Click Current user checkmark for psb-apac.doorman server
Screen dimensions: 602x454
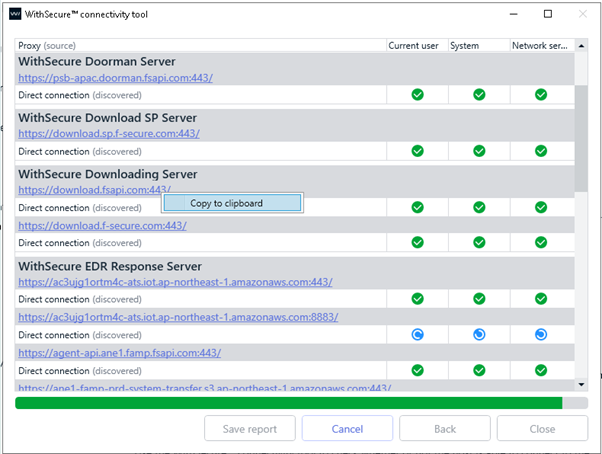point(417,94)
